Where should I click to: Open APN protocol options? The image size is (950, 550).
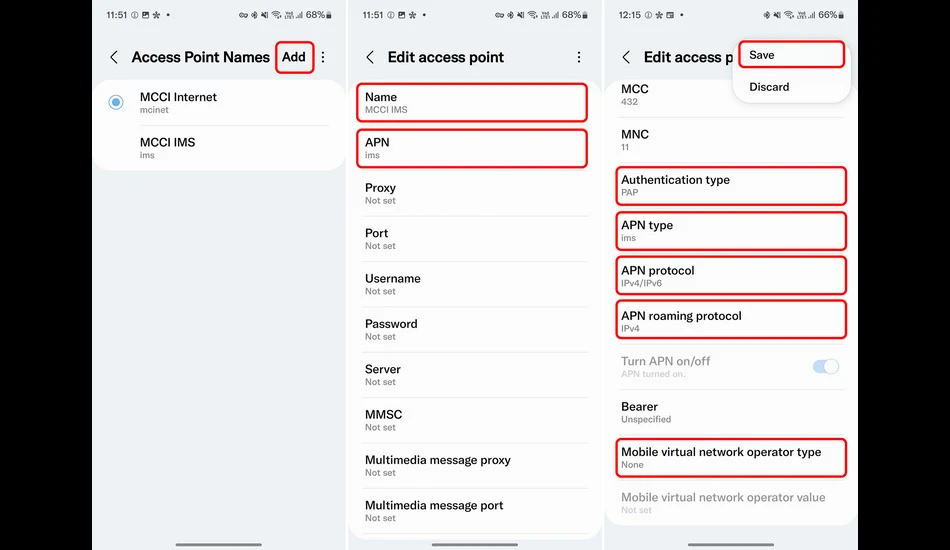pos(731,276)
